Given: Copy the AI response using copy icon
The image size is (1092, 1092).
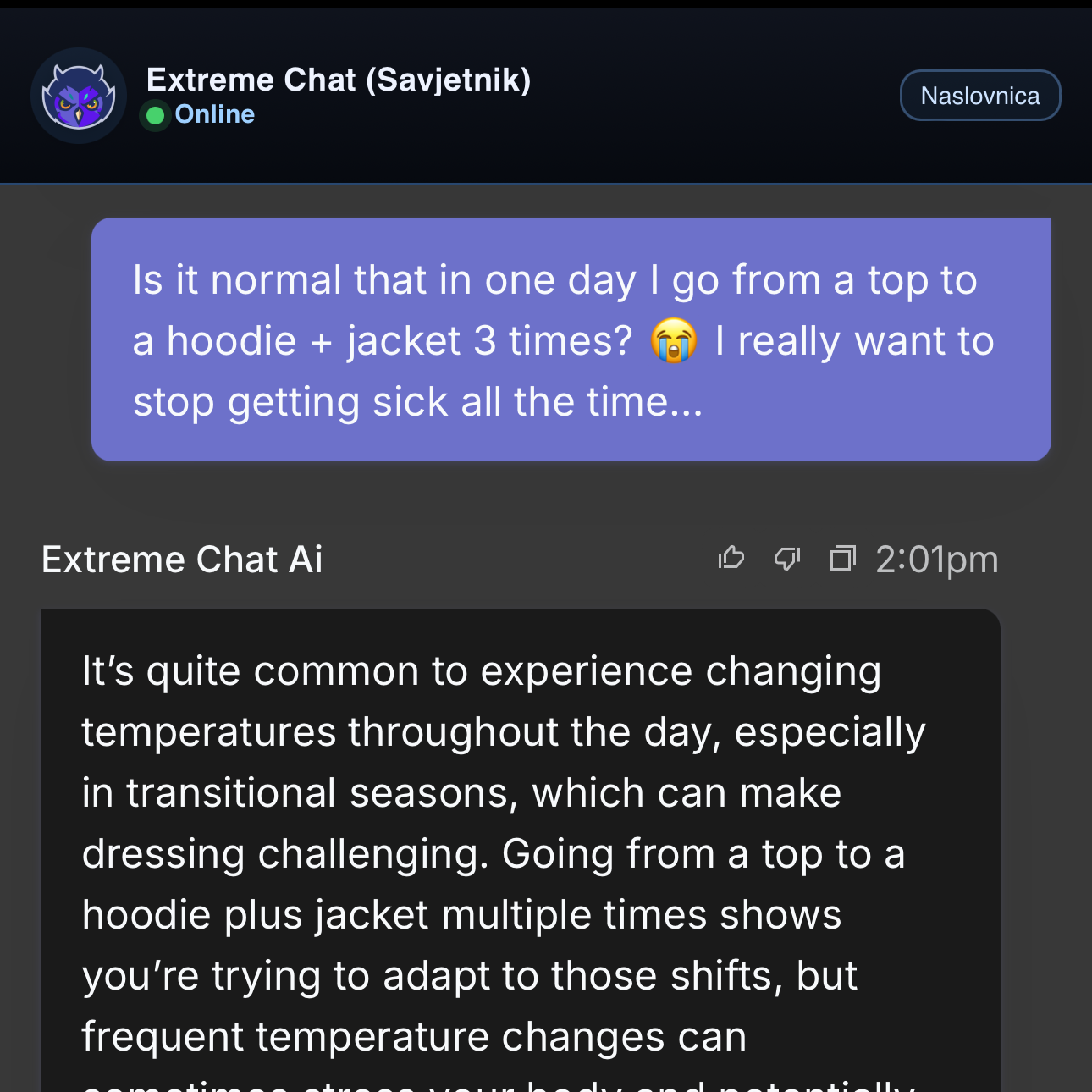Looking at the screenshot, I should (x=842, y=559).
